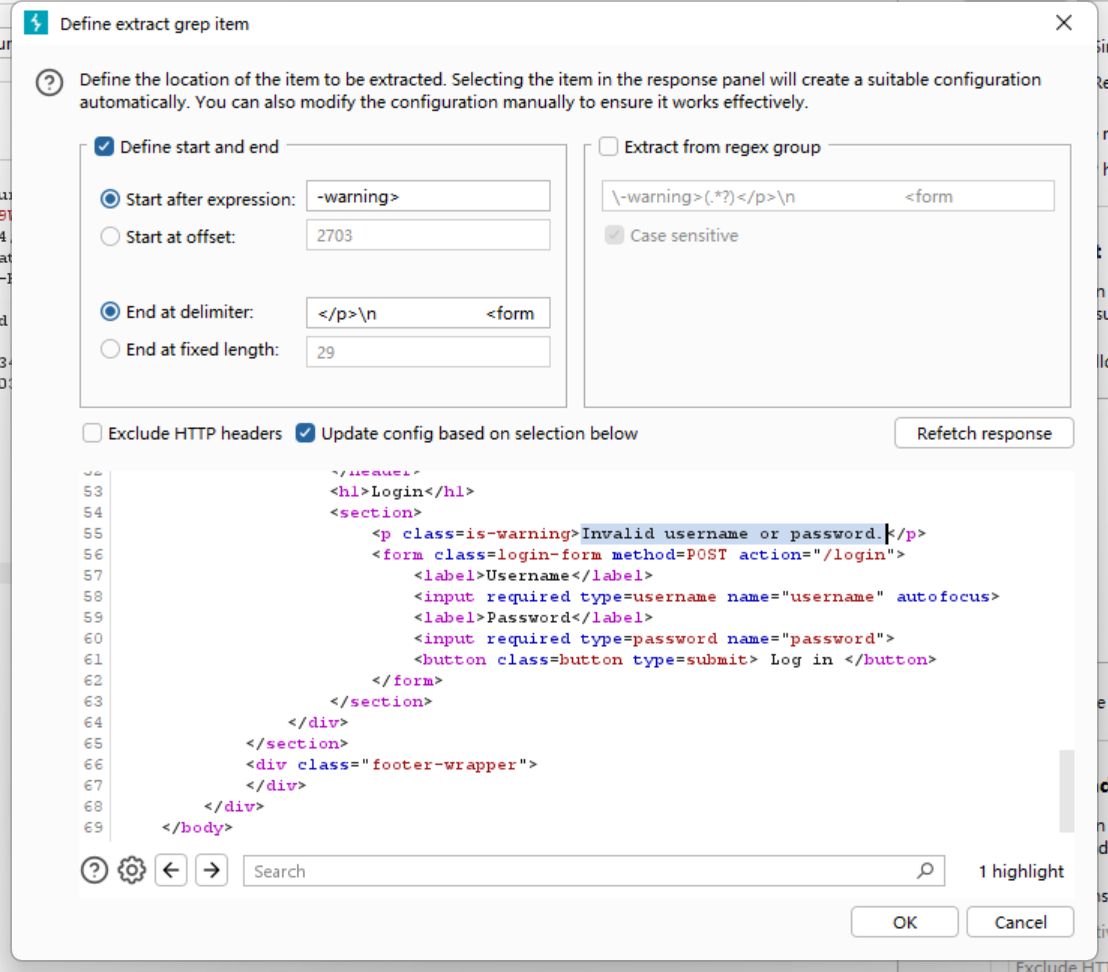Open the settings gear below the response viewer
Image resolution: width=1108 pixels, height=972 pixels.
pyautogui.click(x=131, y=870)
